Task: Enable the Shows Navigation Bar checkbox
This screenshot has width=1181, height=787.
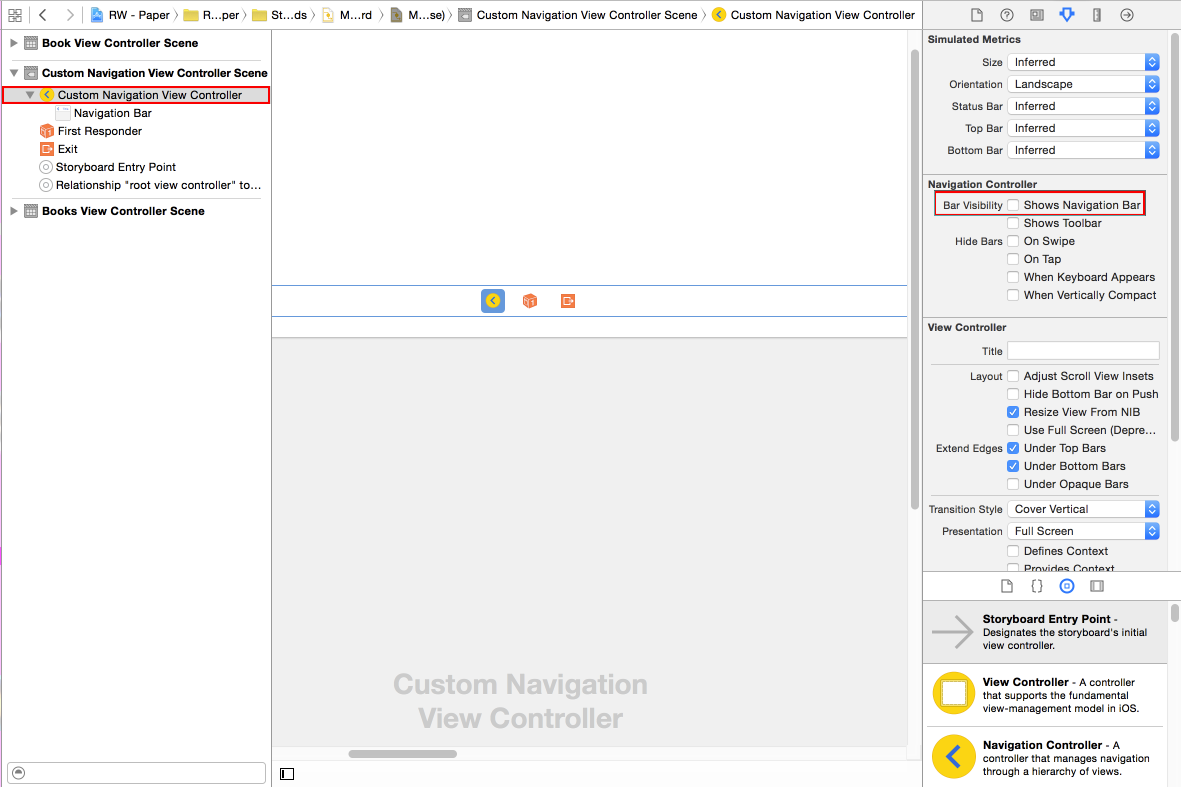Action: [1014, 205]
